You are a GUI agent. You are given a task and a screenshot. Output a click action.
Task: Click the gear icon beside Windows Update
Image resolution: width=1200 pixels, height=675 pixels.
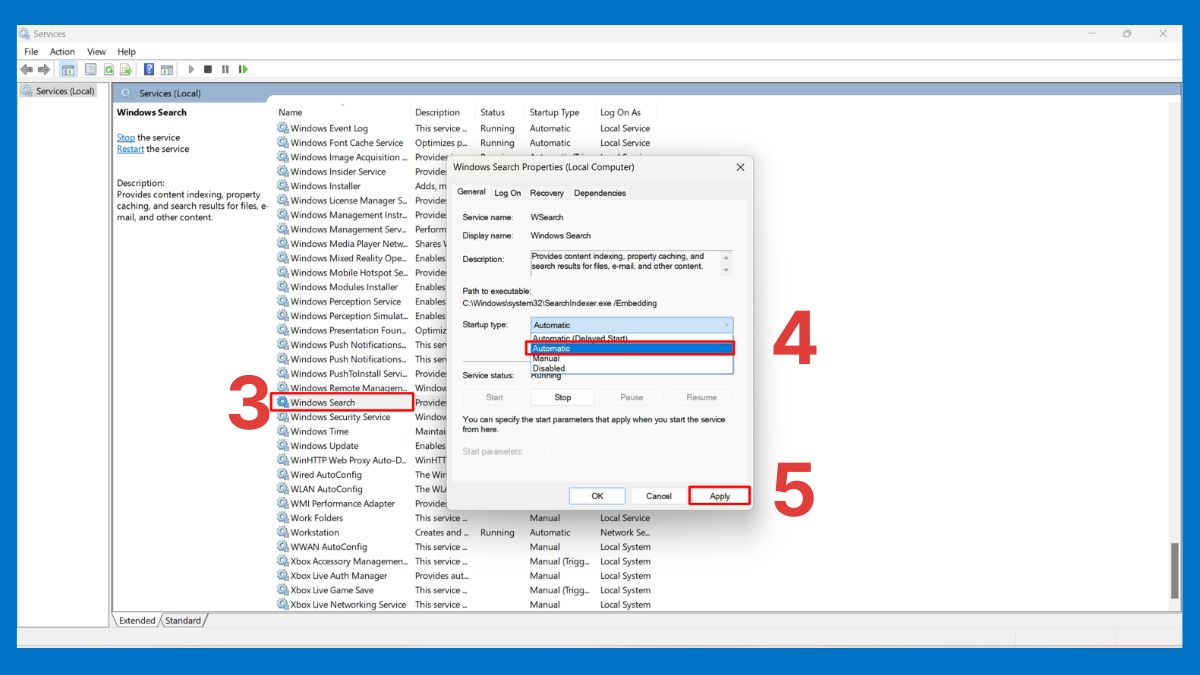pos(283,446)
